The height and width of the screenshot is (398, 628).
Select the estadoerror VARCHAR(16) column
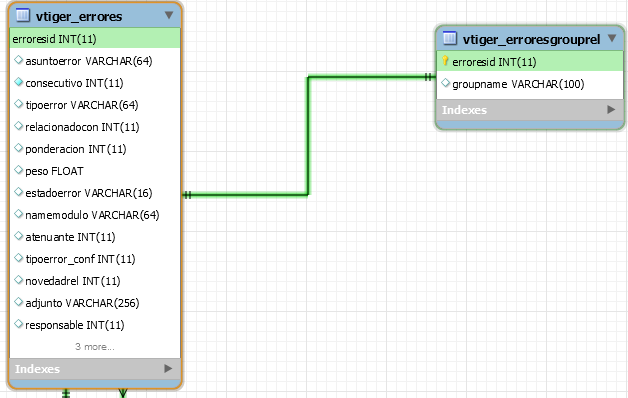[x=95, y=193]
